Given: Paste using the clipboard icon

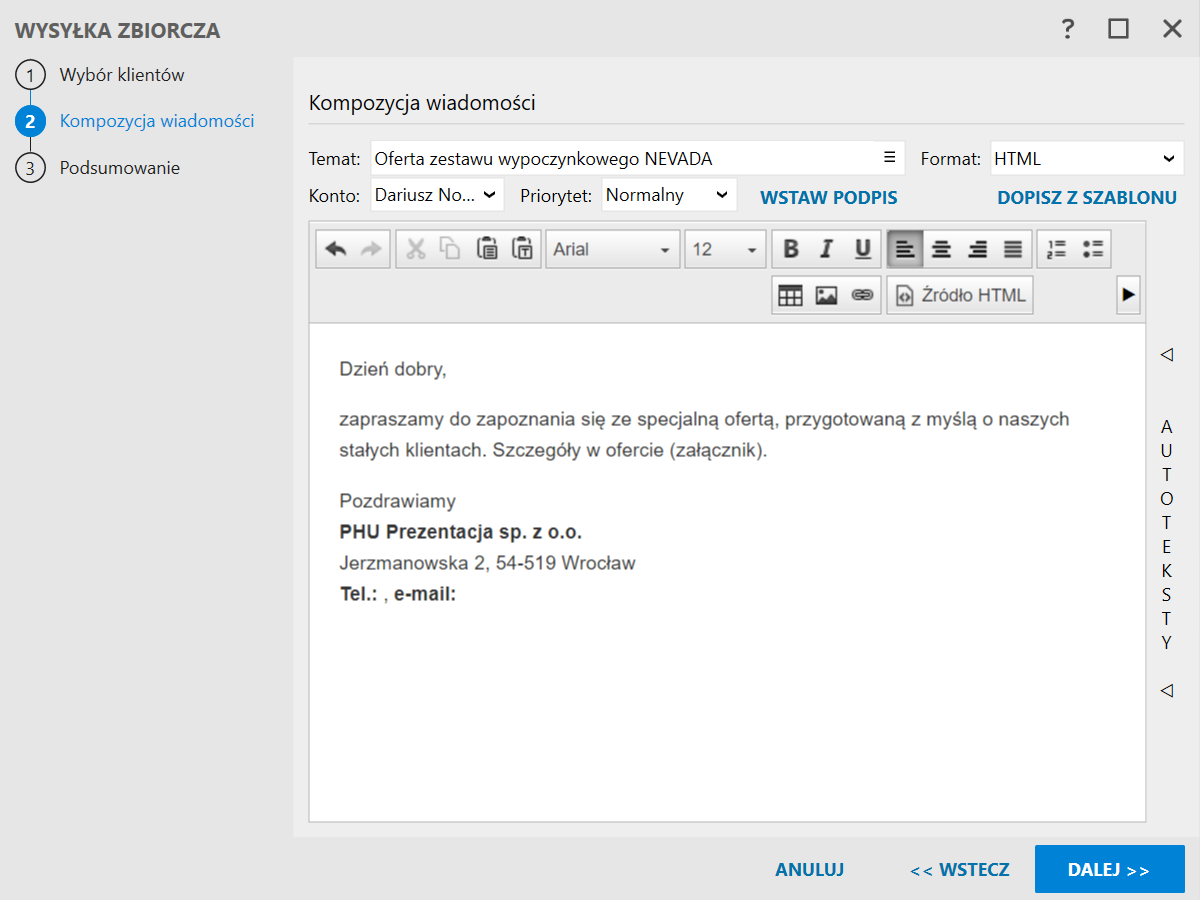Looking at the screenshot, I should [487, 250].
